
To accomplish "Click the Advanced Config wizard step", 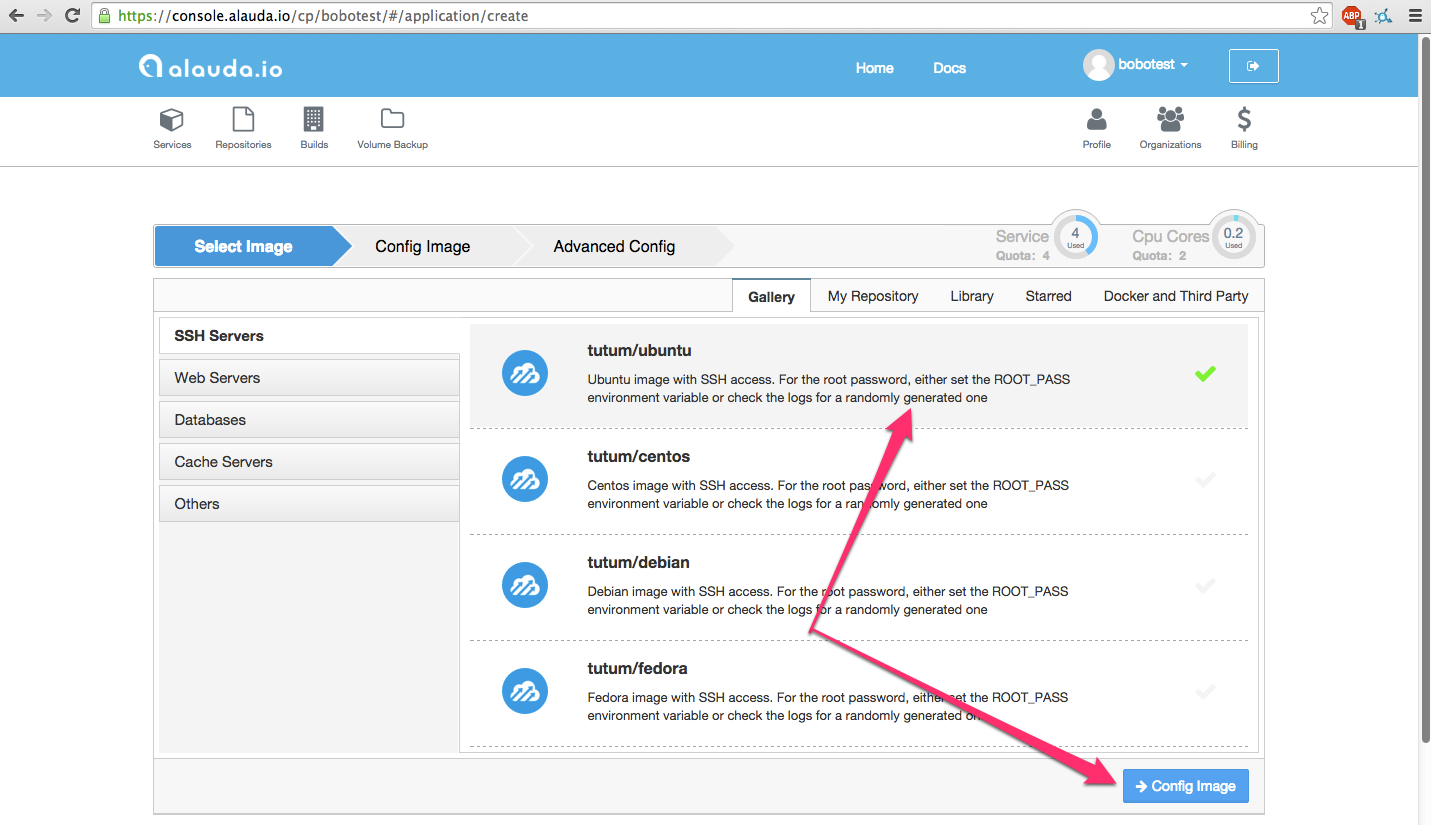I will (614, 246).
